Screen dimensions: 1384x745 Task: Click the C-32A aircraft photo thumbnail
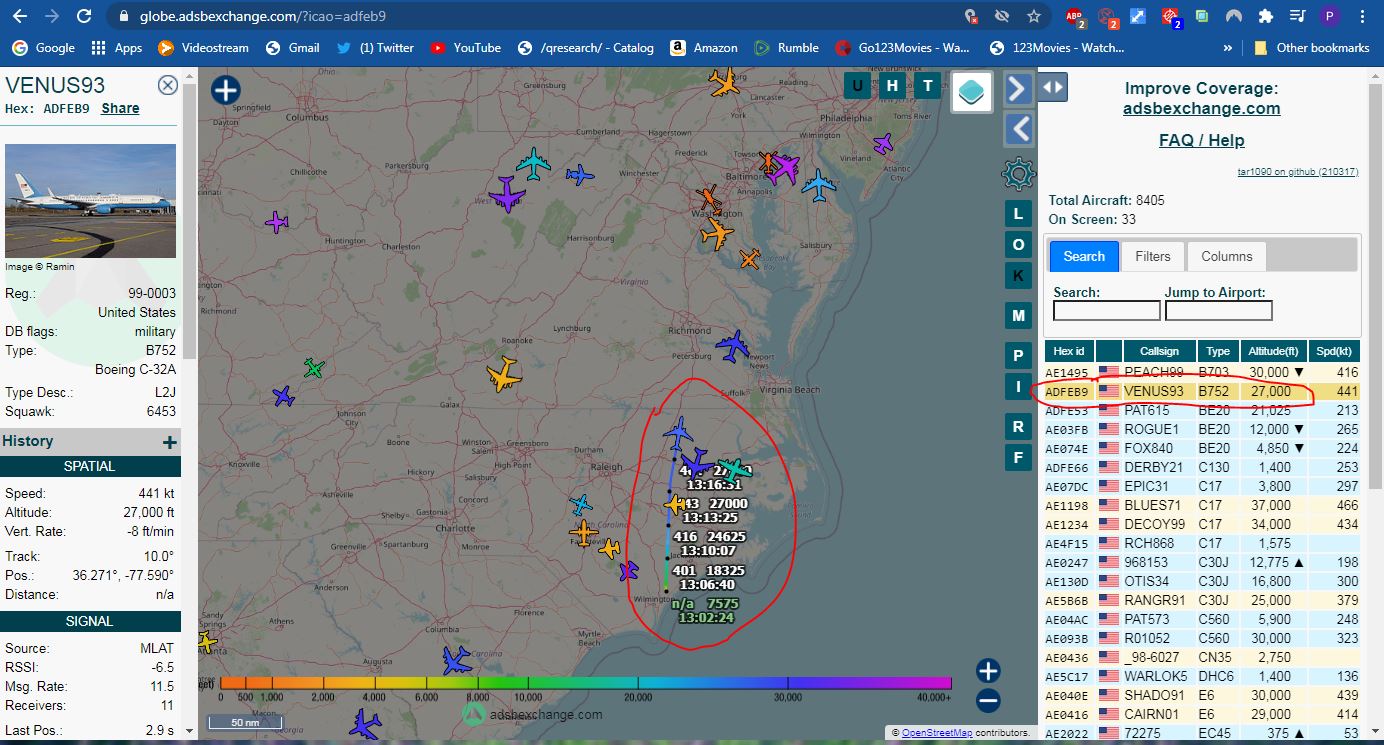coord(90,201)
